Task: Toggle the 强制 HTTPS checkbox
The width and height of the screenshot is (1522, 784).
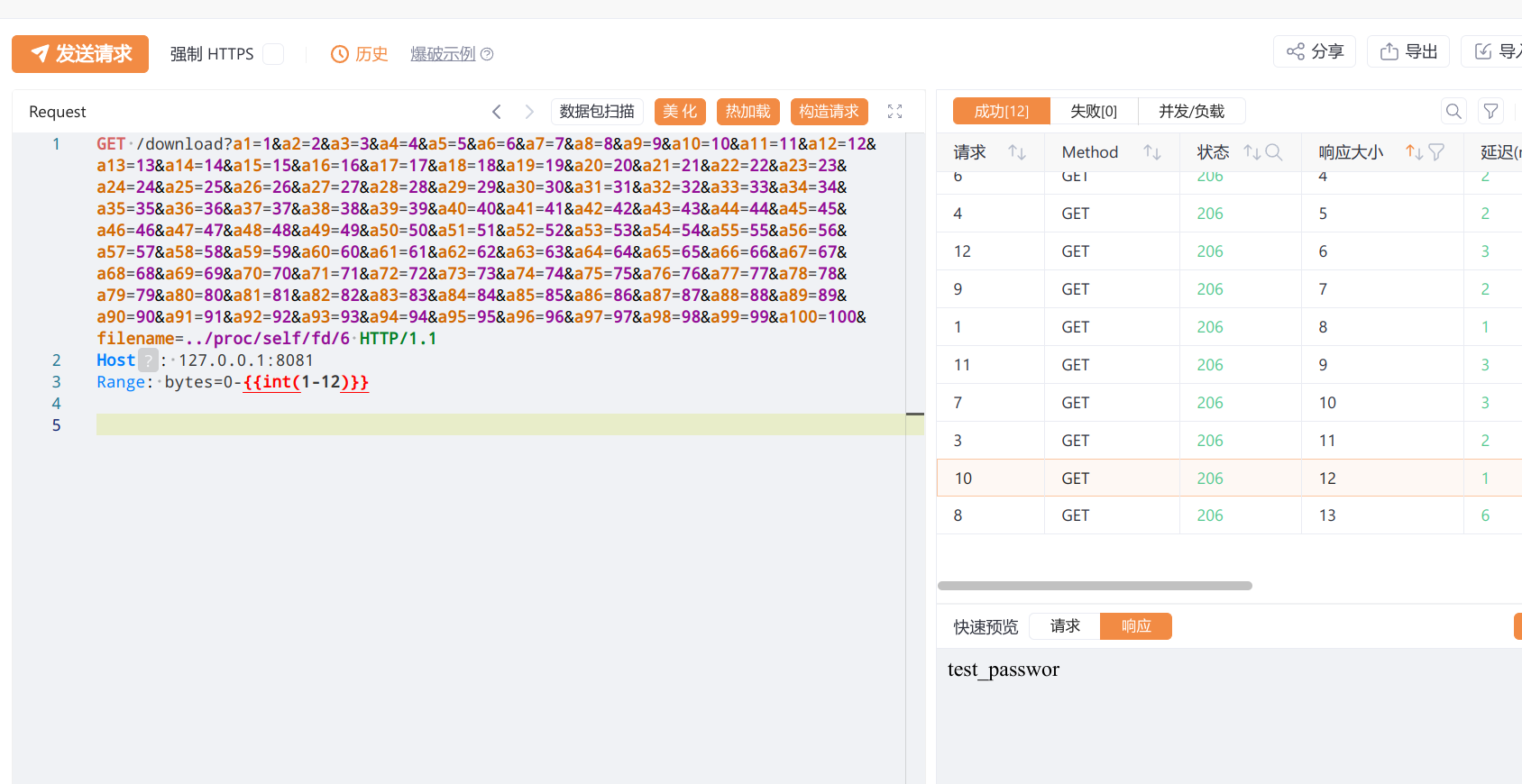Action: [x=273, y=54]
